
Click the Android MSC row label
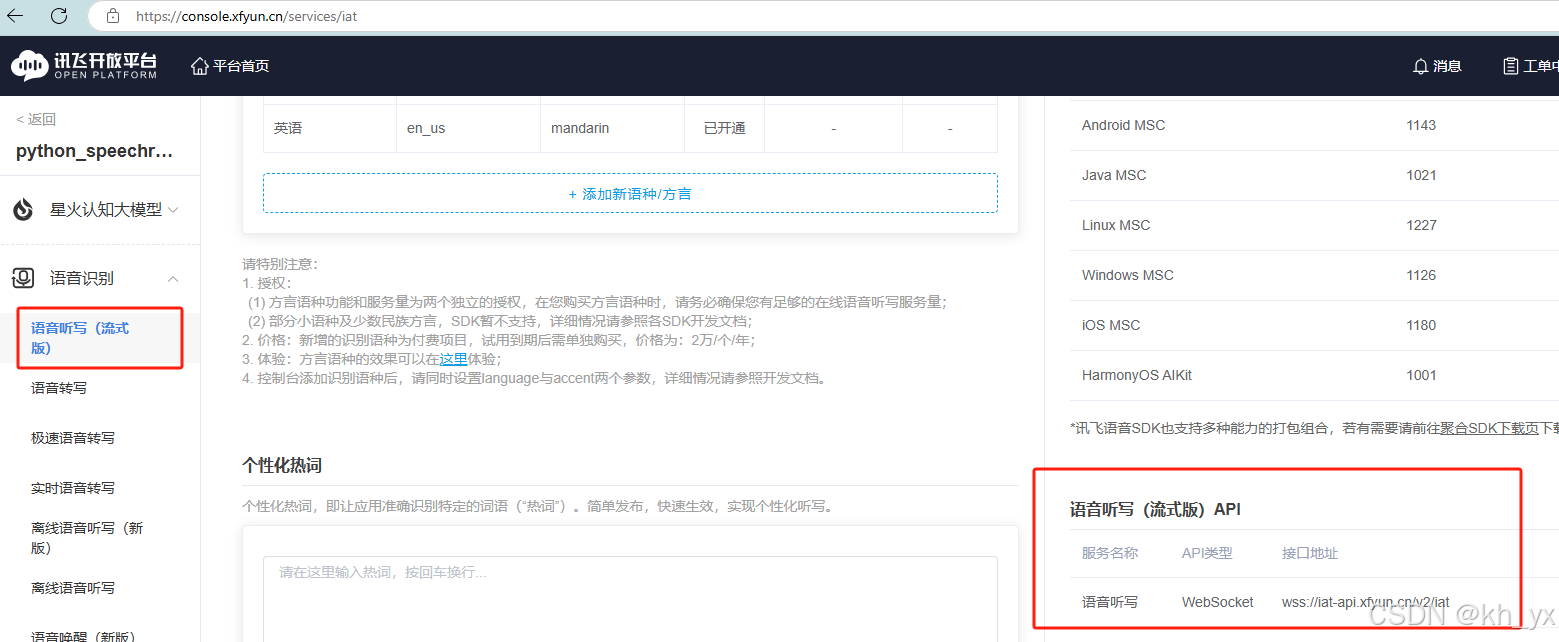(1123, 125)
